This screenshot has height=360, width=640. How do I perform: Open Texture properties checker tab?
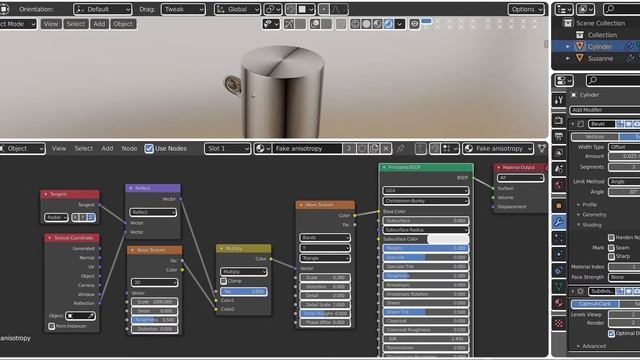pyautogui.click(x=559, y=323)
